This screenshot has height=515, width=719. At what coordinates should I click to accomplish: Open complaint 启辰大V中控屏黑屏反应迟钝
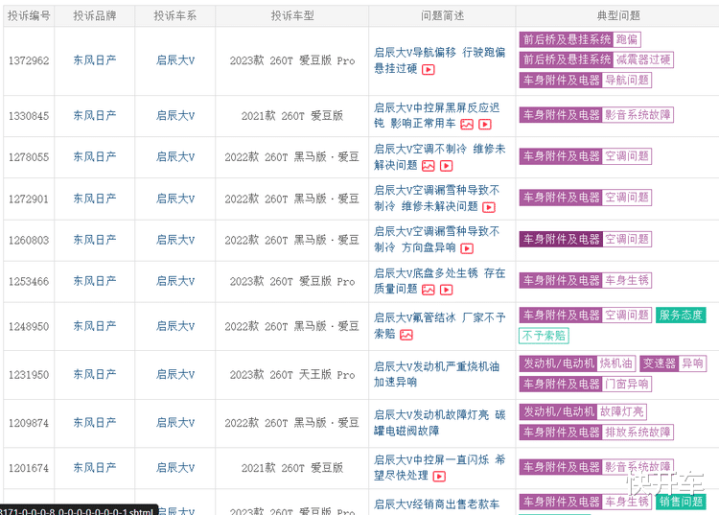(437, 116)
